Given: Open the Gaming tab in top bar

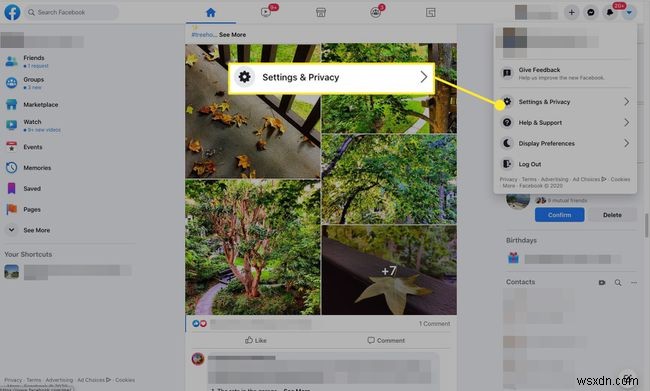Looking at the screenshot, I should 431,12.
